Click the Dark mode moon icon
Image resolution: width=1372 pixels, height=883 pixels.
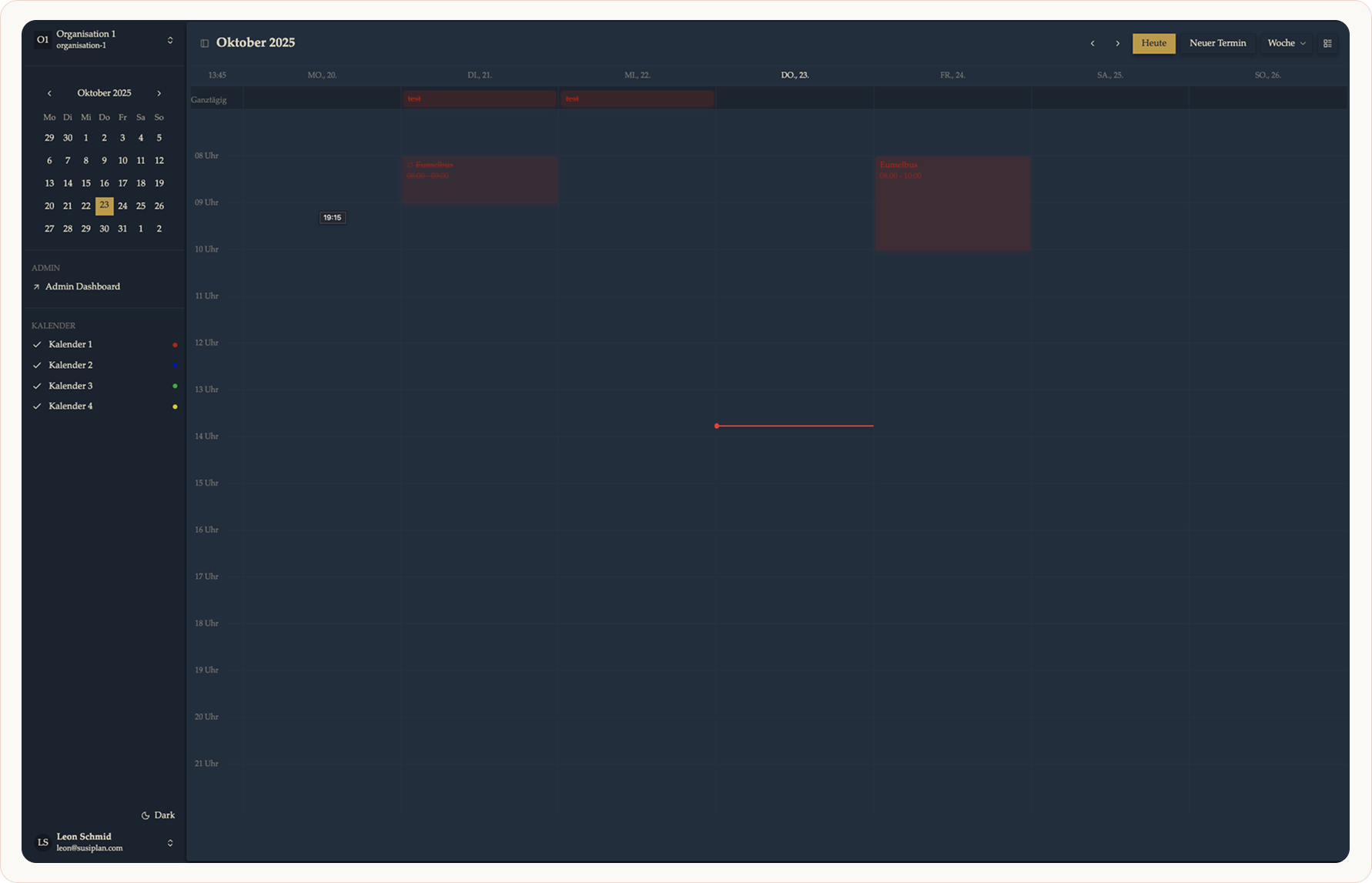tap(146, 815)
